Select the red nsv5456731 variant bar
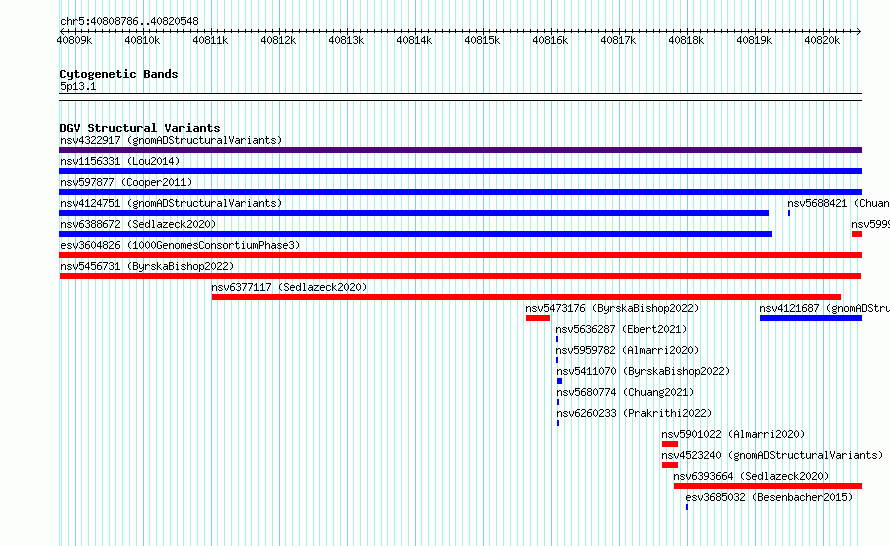This screenshot has width=890, height=546. (460, 276)
